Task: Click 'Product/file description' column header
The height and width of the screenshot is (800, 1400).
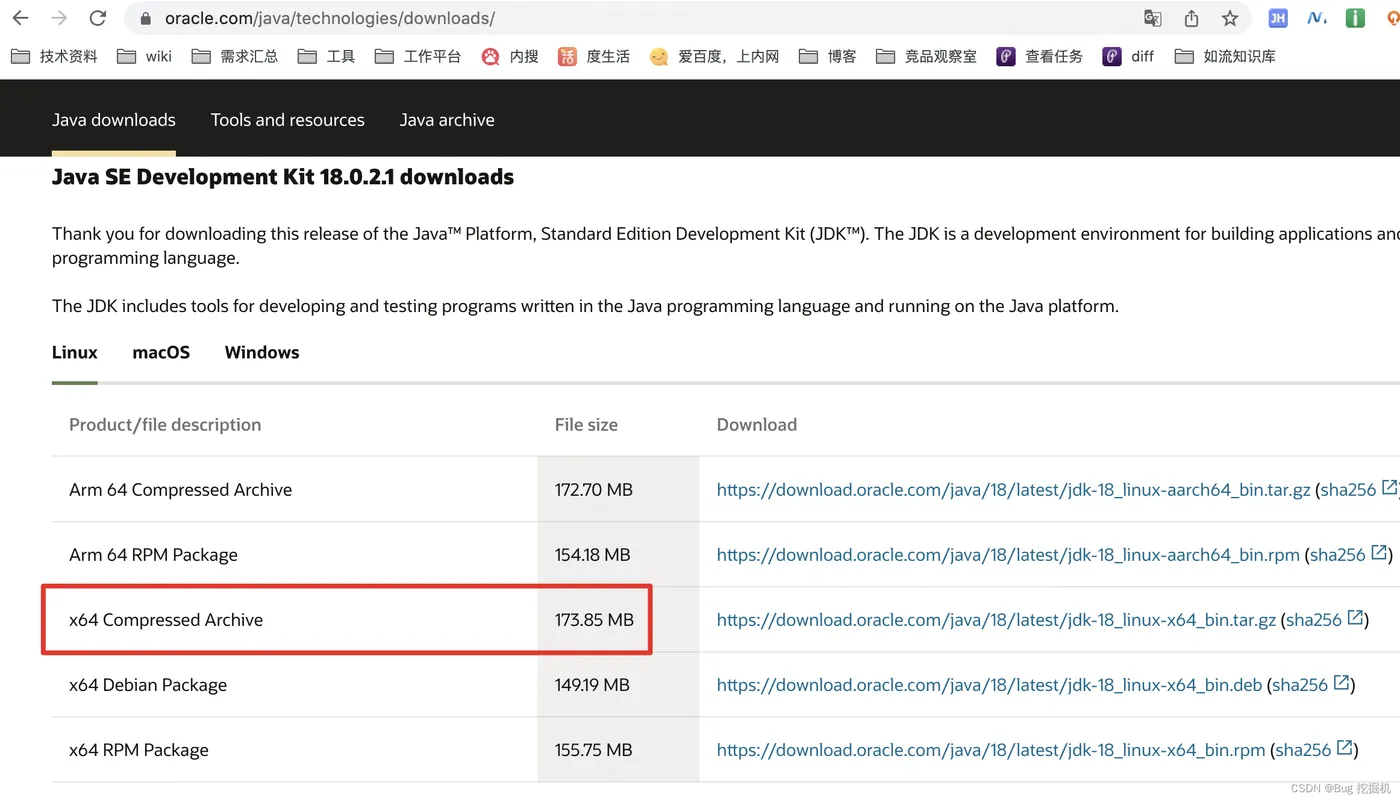Action: click(x=165, y=425)
